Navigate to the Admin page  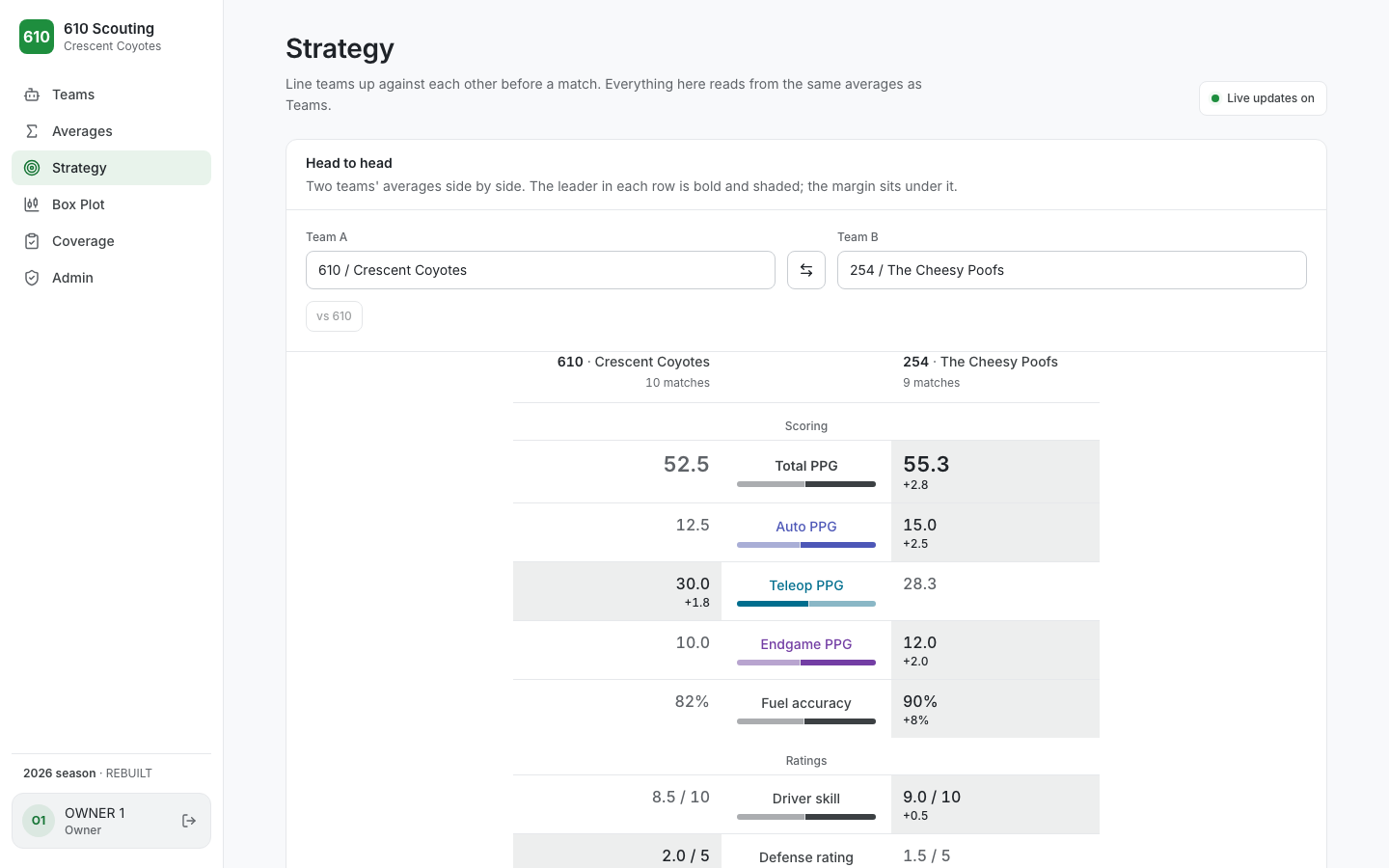pos(111,278)
